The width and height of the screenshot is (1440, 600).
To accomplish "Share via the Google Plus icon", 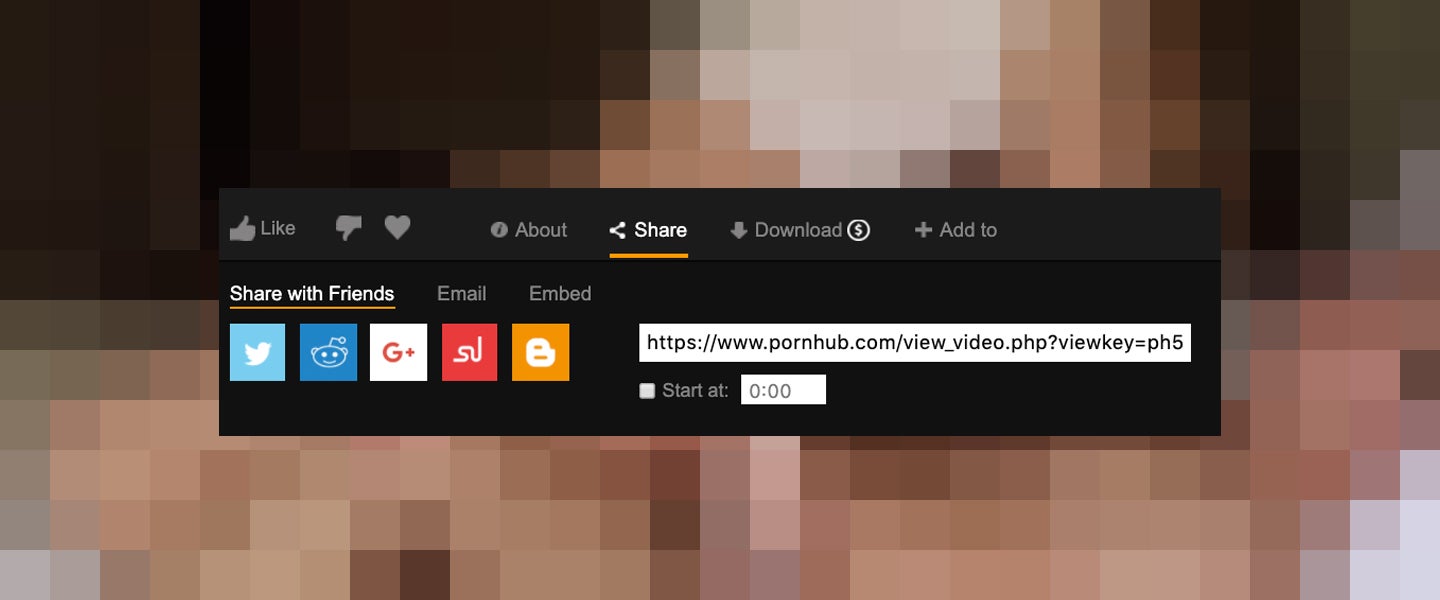I will [399, 352].
